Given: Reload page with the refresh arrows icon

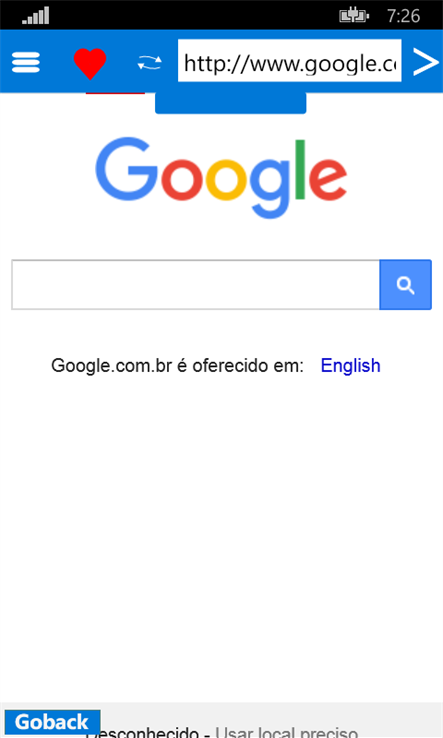Looking at the screenshot, I should (150, 63).
